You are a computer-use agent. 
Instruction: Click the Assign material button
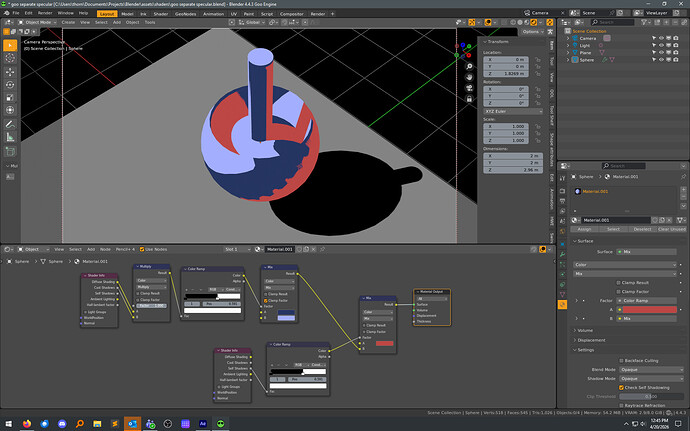[x=584, y=229]
